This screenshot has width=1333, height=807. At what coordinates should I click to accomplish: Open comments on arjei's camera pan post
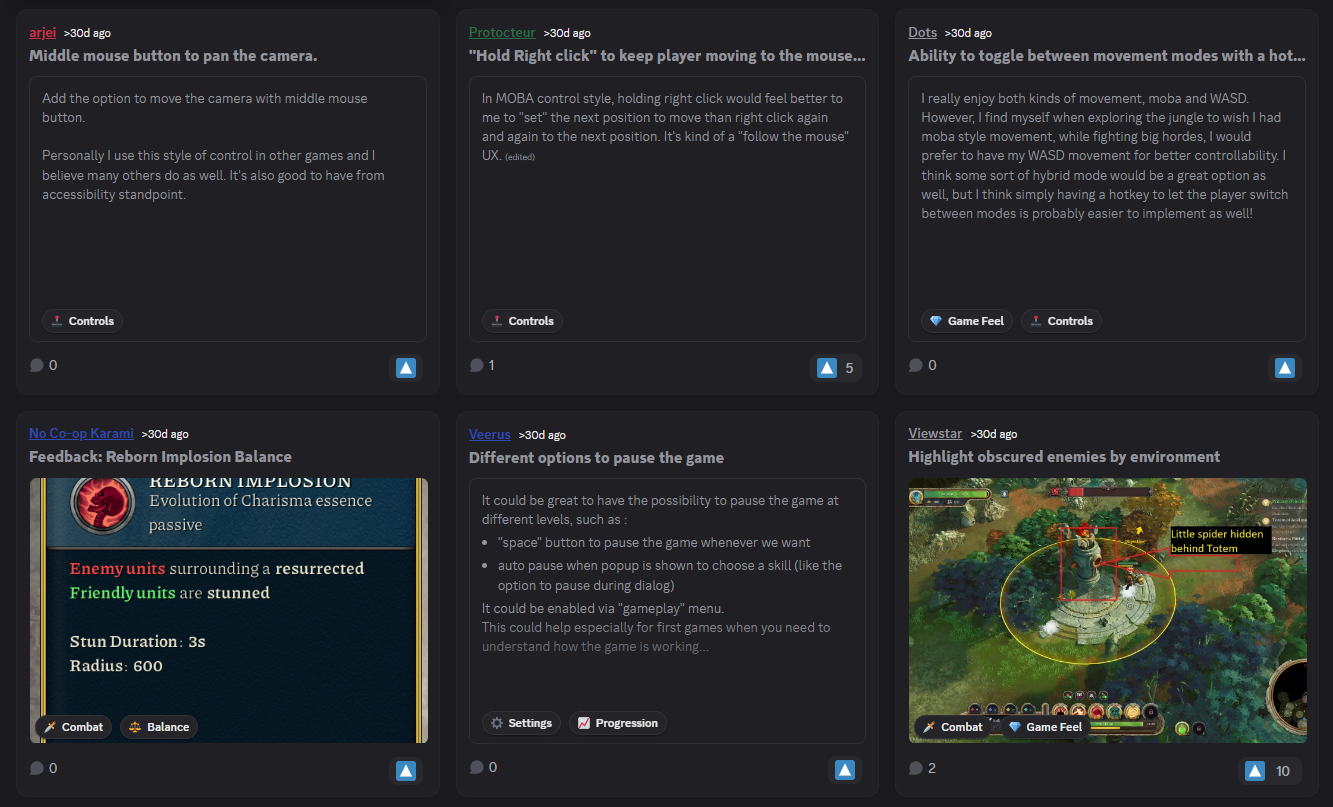pyautogui.click(x=44, y=366)
